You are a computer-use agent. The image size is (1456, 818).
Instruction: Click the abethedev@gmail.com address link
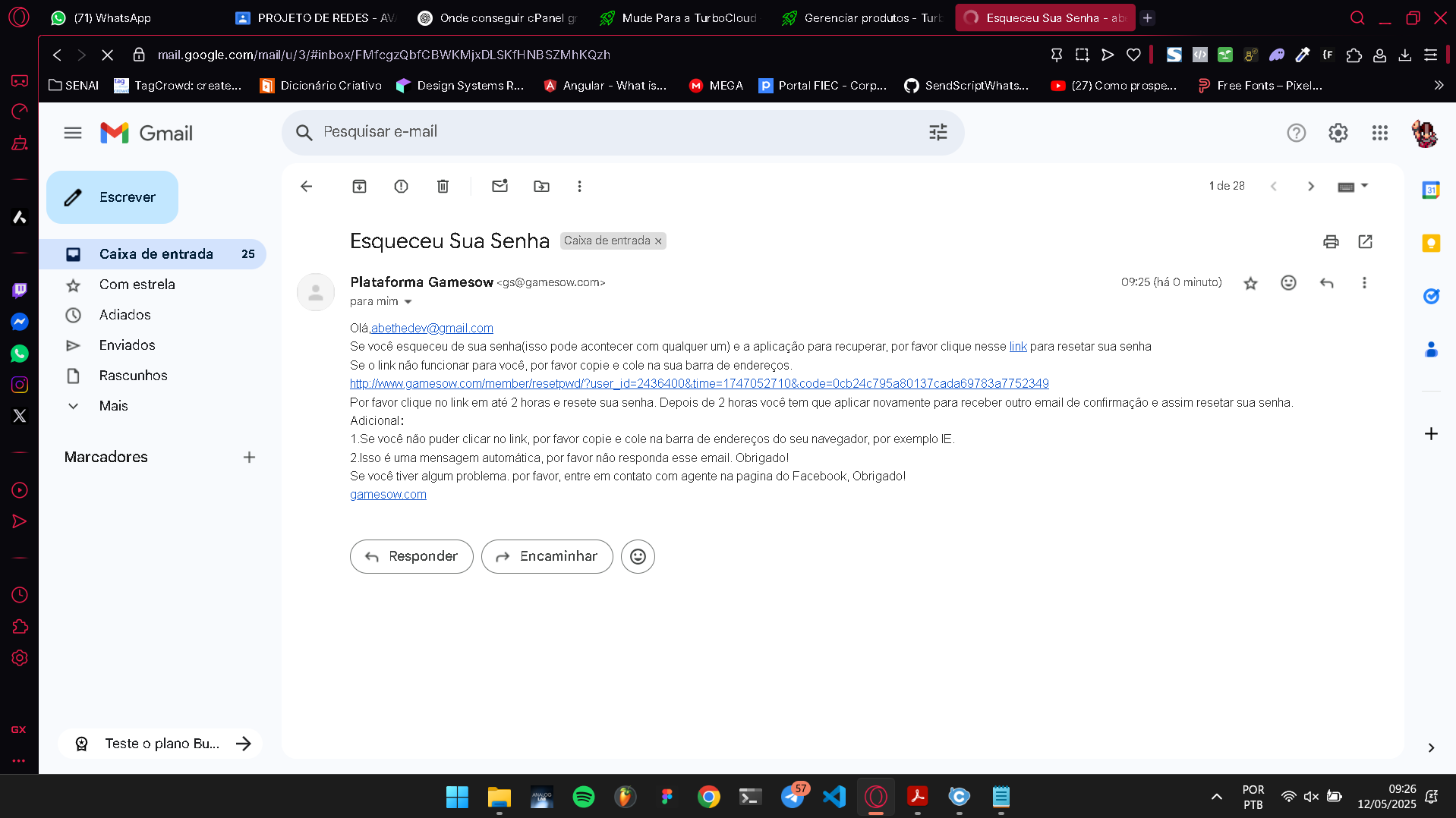(432, 329)
